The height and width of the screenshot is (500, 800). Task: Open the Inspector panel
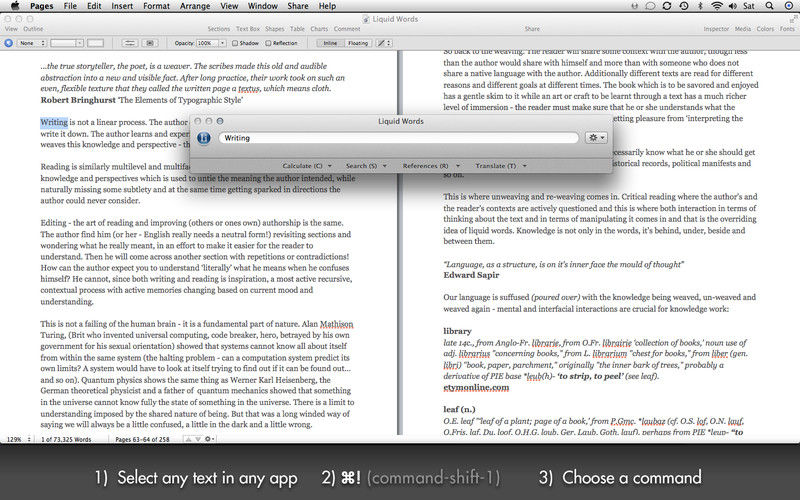(716, 29)
